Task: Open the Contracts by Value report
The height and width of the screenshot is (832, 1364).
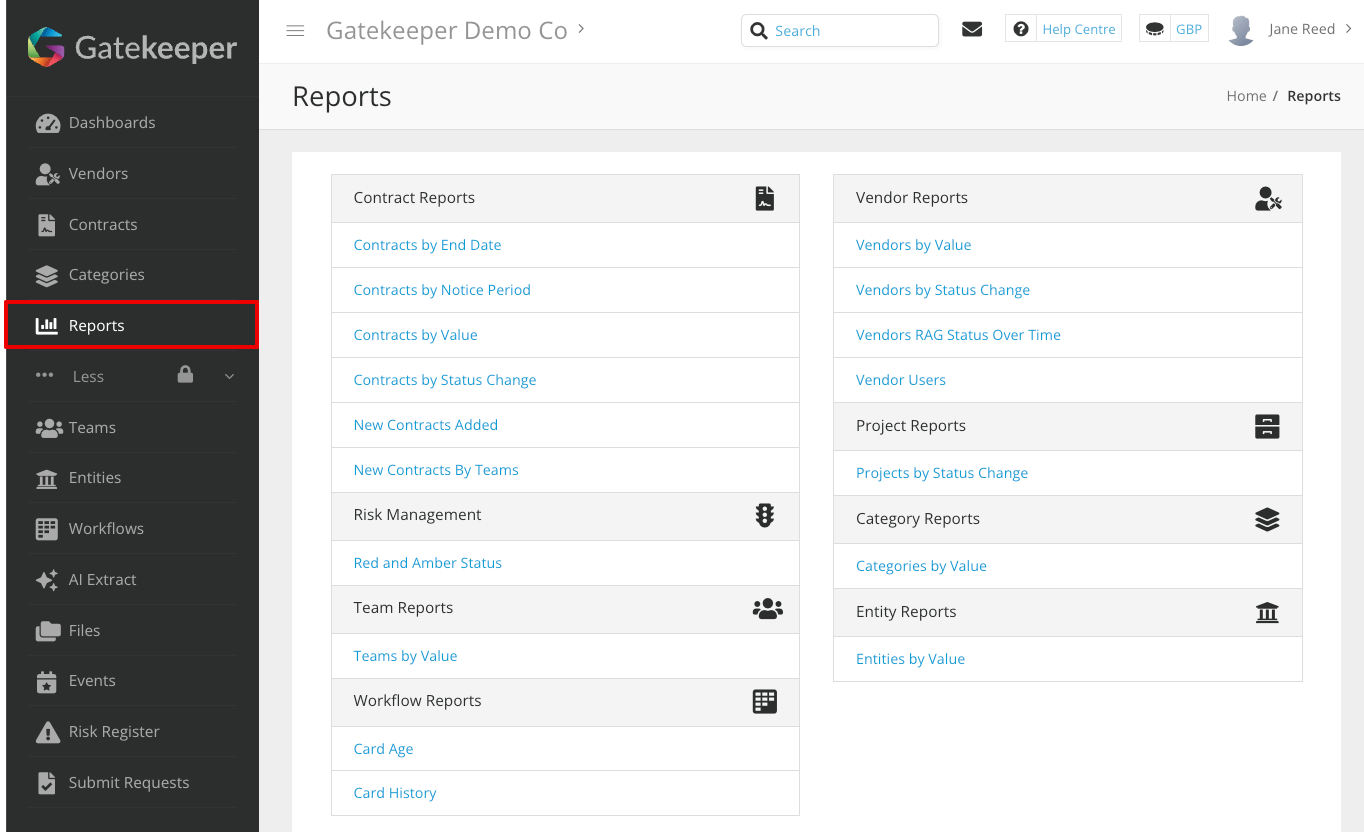Action: coord(415,335)
